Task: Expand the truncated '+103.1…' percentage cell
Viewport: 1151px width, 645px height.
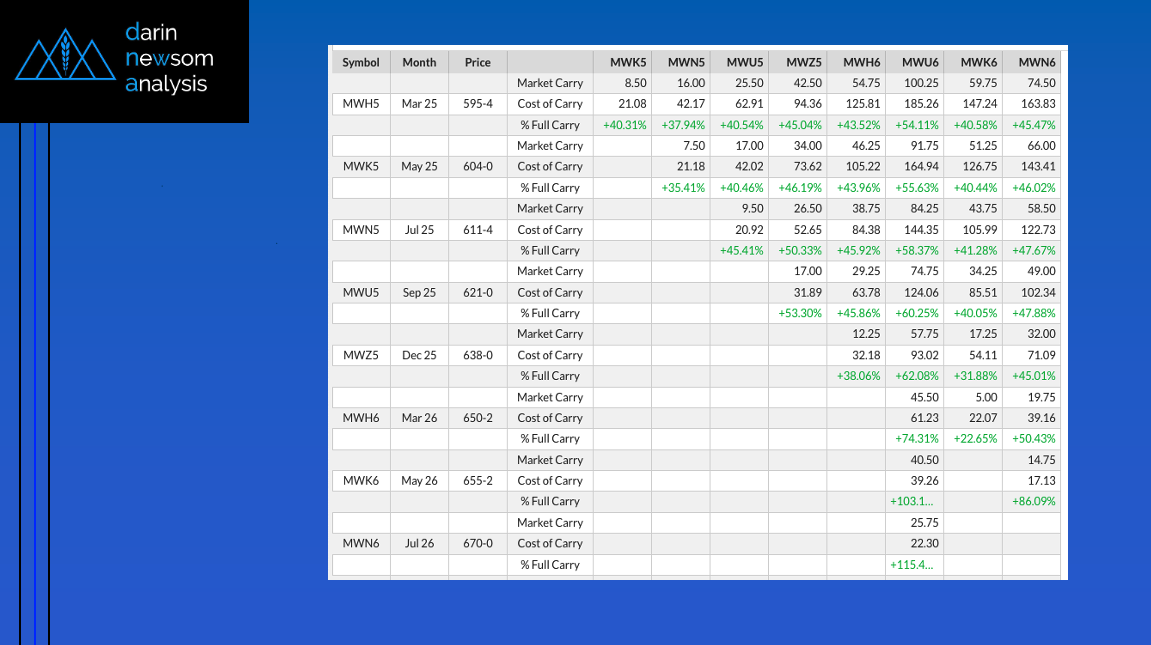Action: (911, 501)
